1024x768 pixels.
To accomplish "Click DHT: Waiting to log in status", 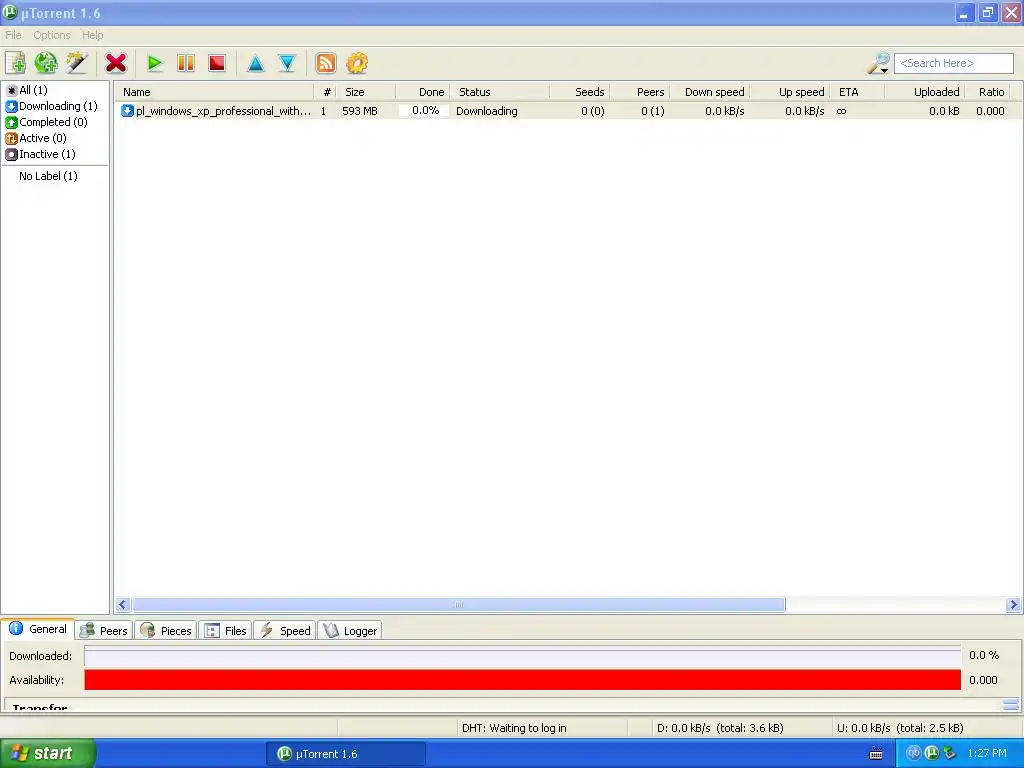I will (x=514, y=728).
